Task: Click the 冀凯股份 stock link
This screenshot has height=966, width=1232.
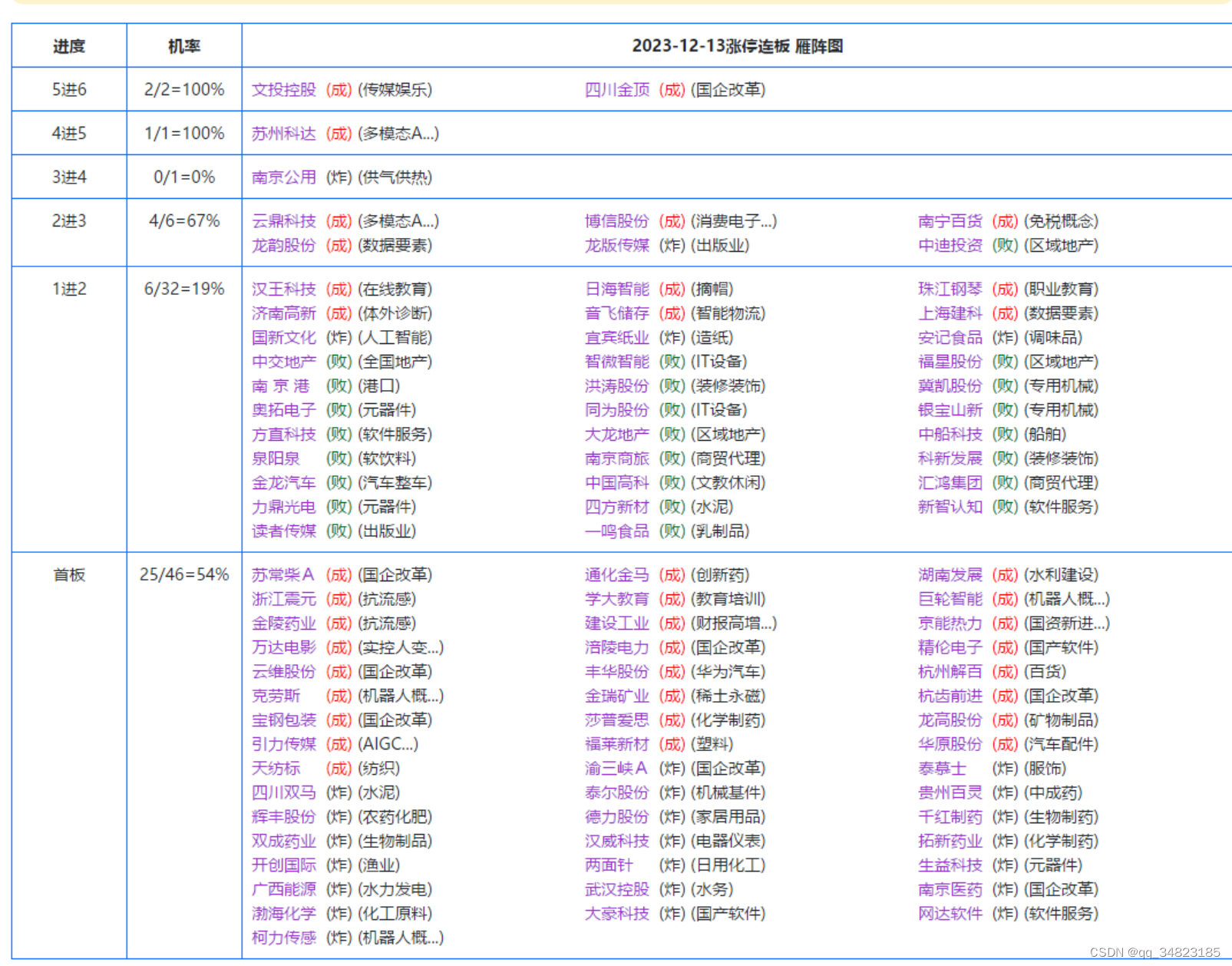Action: pos(950,386)
